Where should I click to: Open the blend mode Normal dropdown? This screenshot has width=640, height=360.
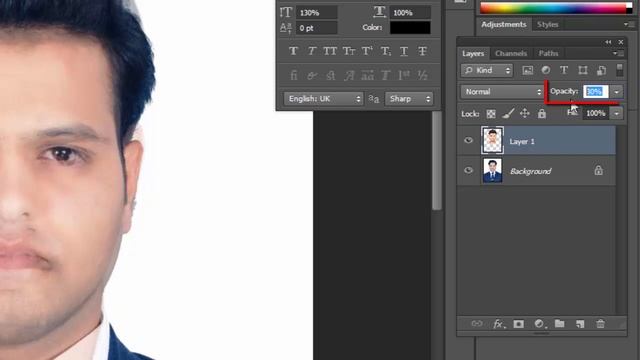502,92
